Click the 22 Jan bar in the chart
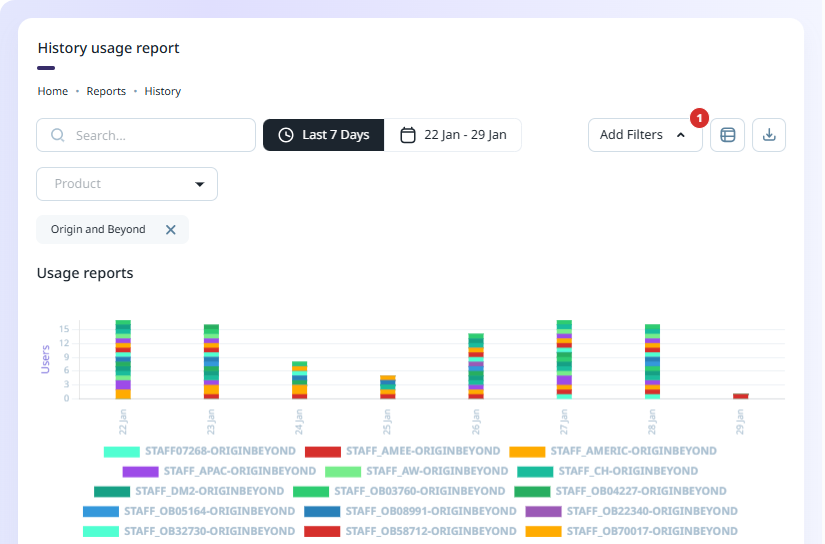 [x=123, y=359]
